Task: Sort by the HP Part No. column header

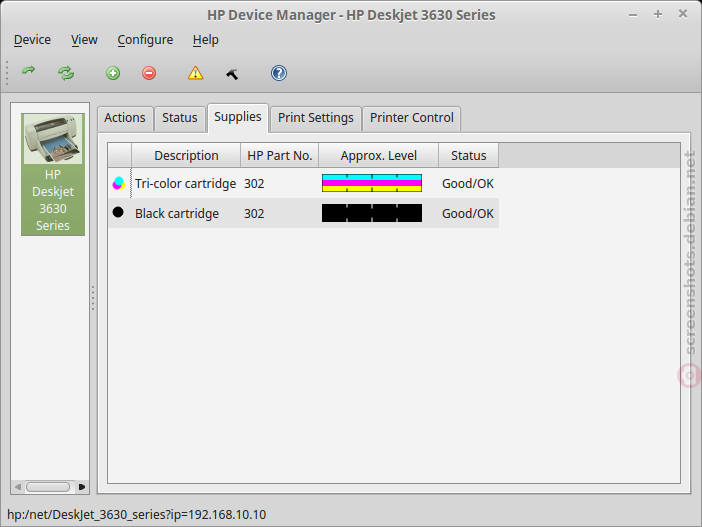Action: pos(279,155)
